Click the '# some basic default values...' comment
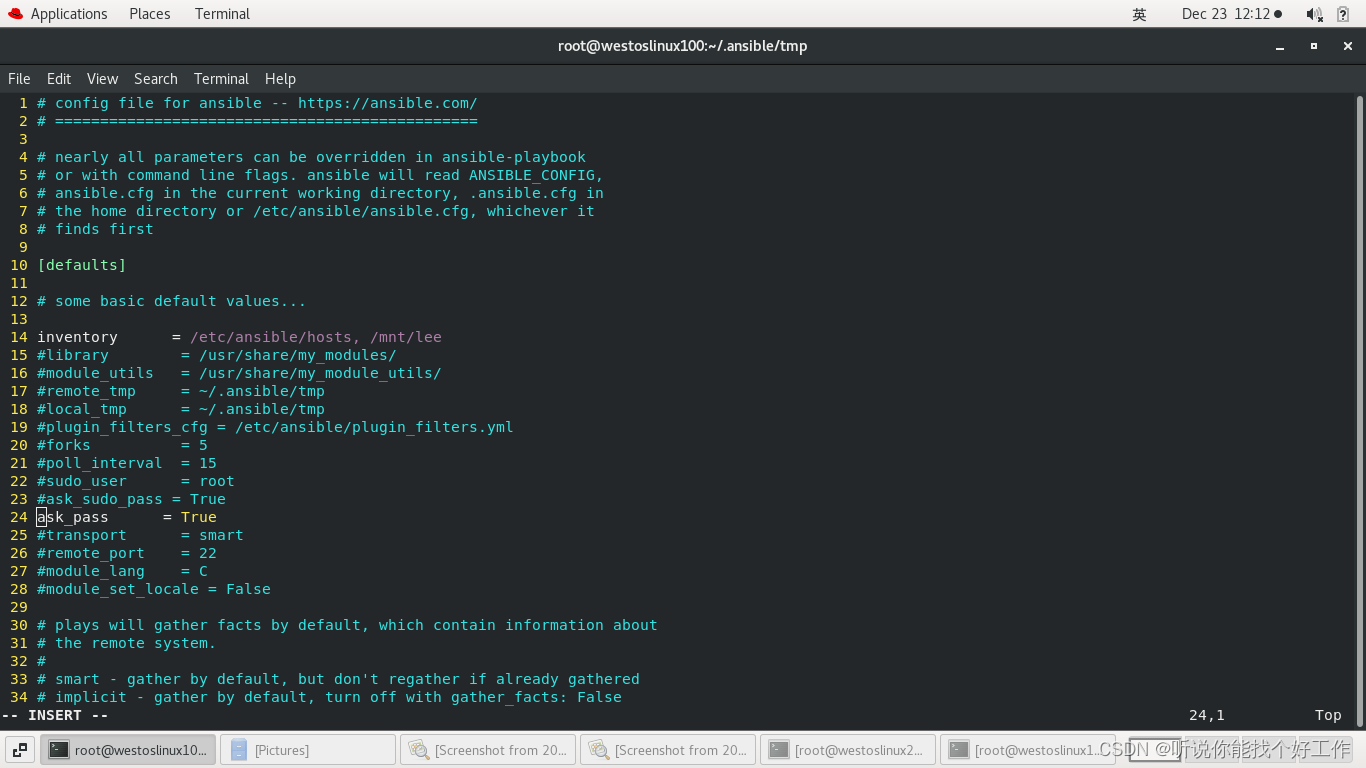Viewport: 1366px width, 768px height. 171,301
